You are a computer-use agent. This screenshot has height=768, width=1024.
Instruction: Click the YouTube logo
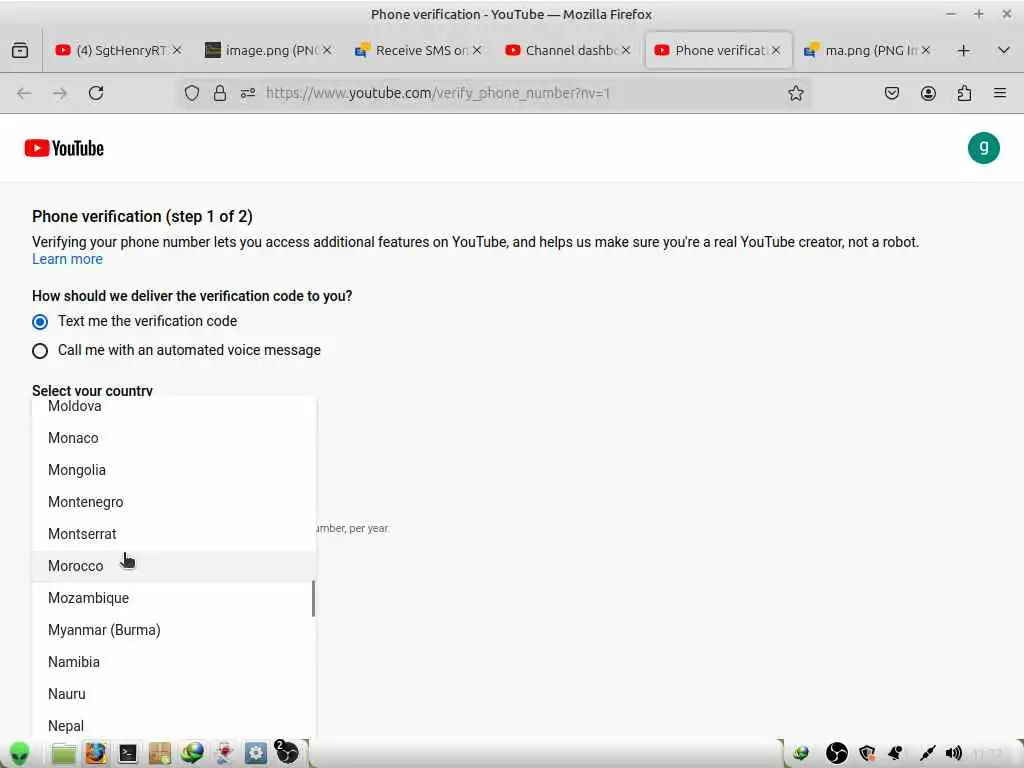click(x=64, y=148)
